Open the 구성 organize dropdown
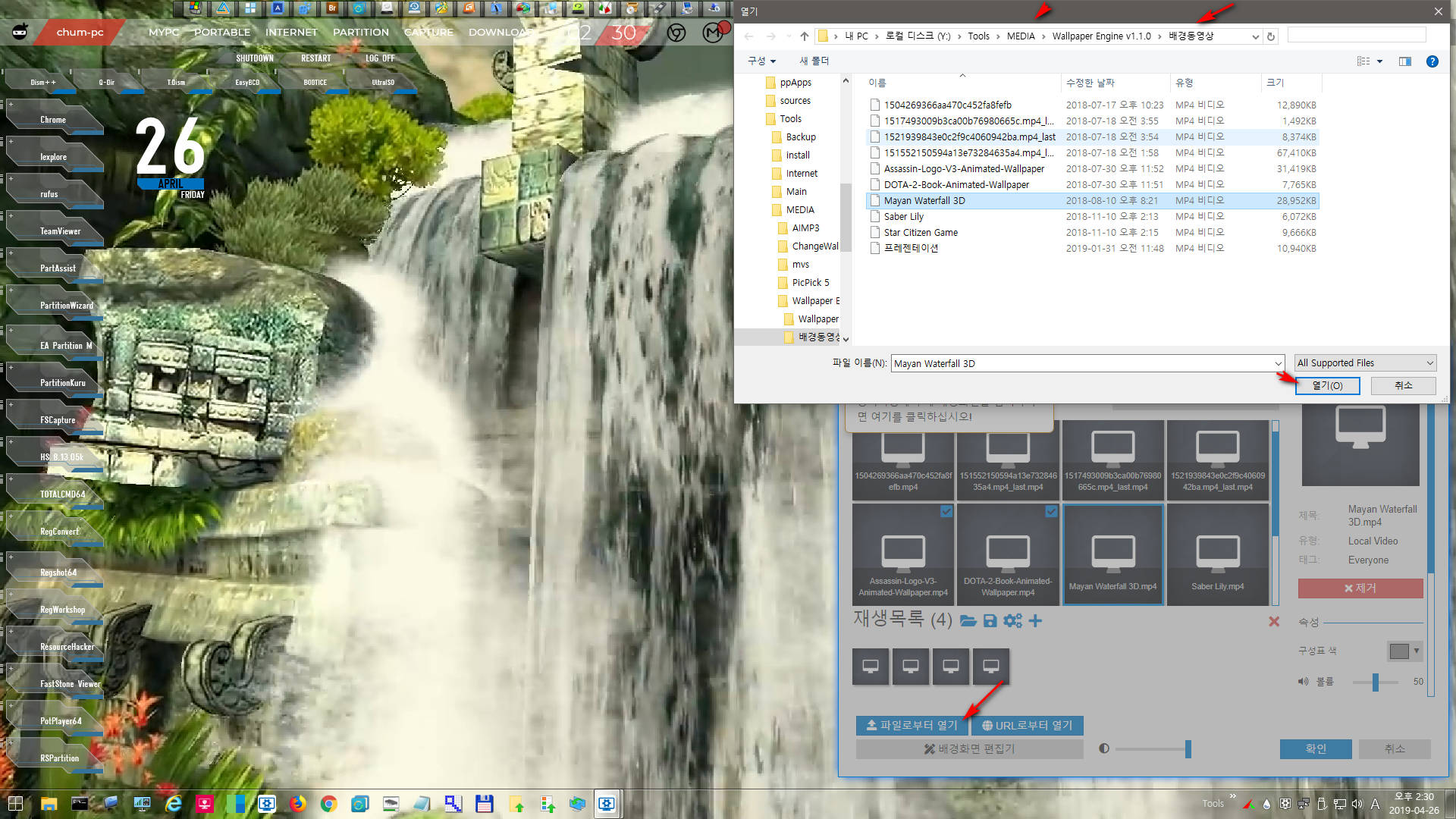This screenshot has width=1456, height=819. tap(762, 61)
